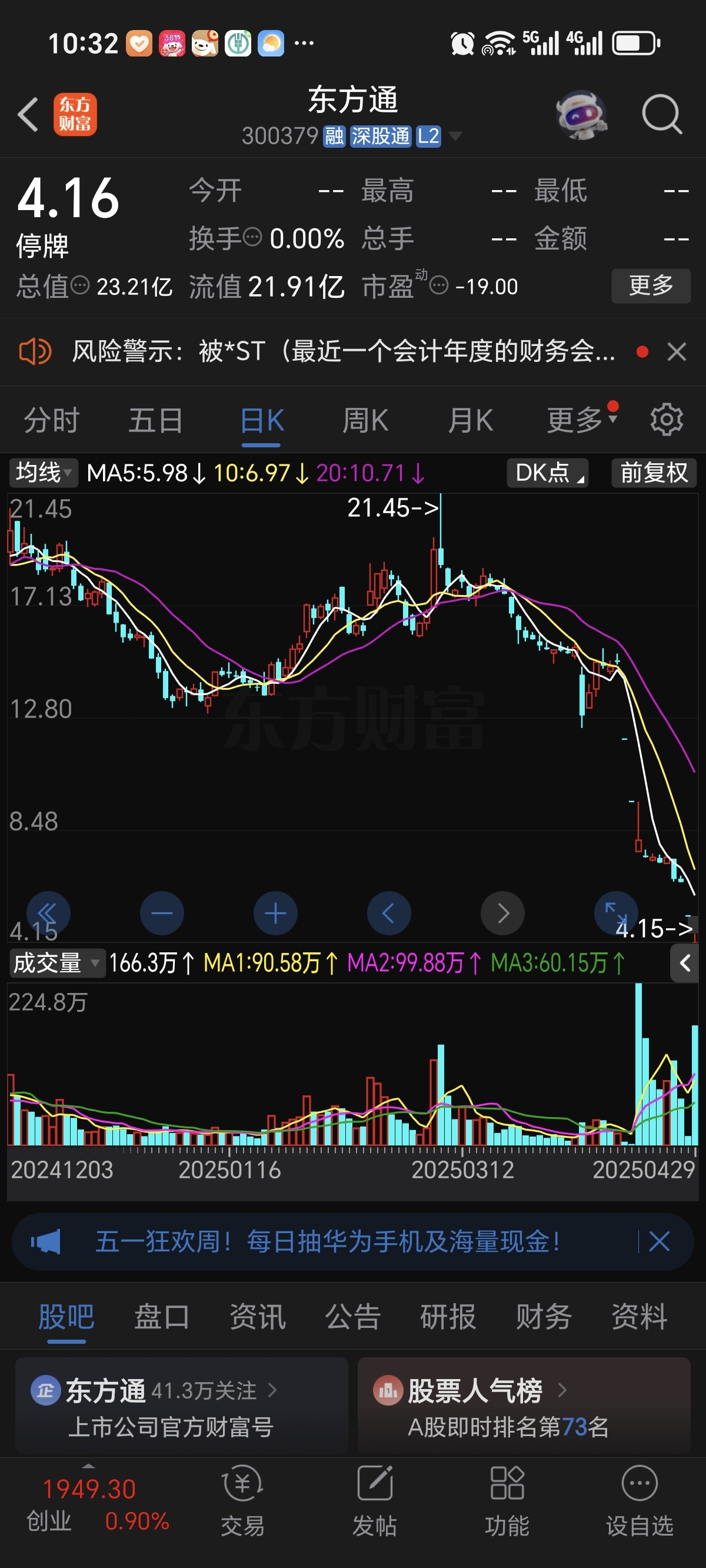Collapse the volume panel side arrow
This screenshot has width=706, height=1568.
coord(684,963)
